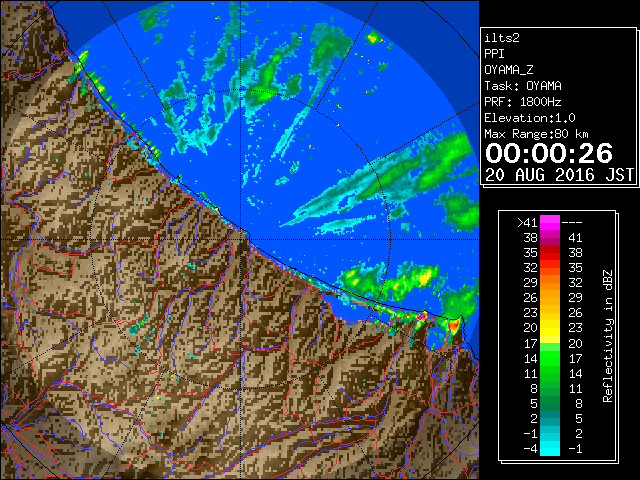Click the 'ilts2' label in info box

502,38
